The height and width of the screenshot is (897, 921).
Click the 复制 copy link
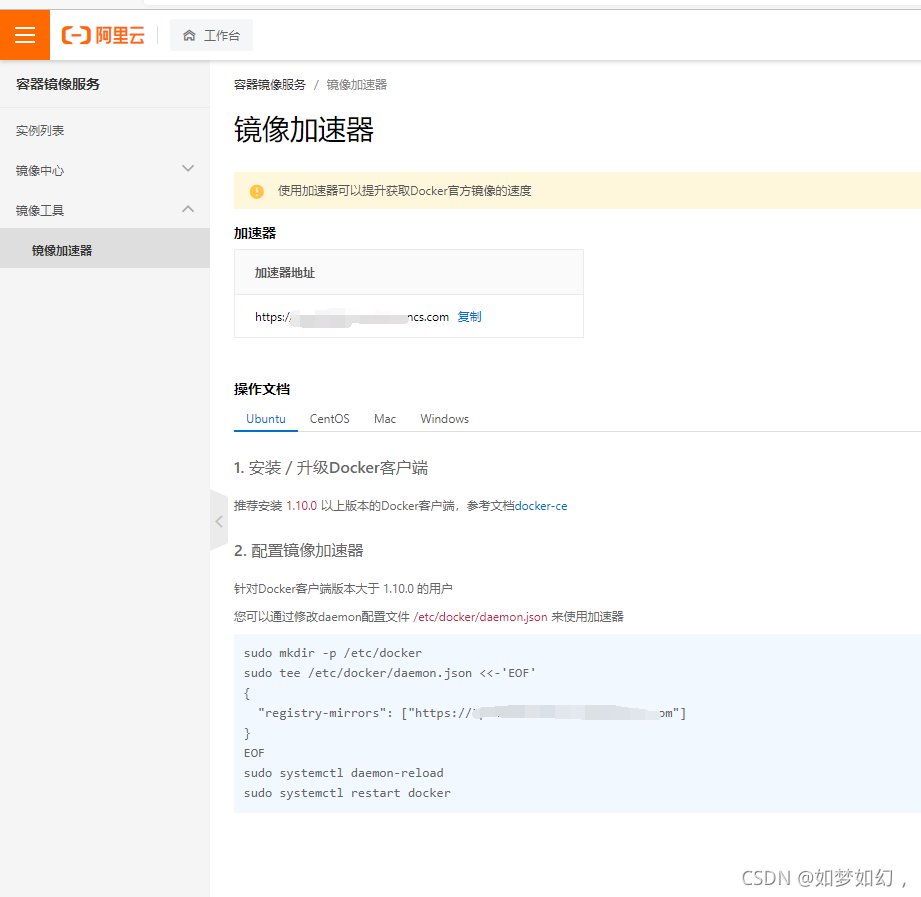tap(469, 316)
